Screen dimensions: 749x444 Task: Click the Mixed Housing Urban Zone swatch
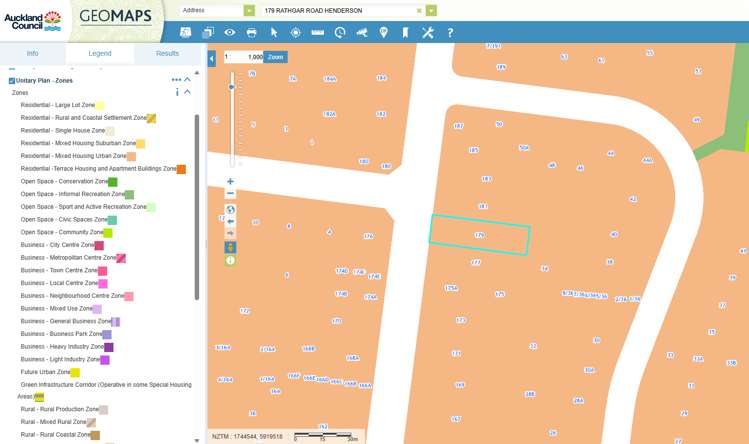(x=131, y=156)
